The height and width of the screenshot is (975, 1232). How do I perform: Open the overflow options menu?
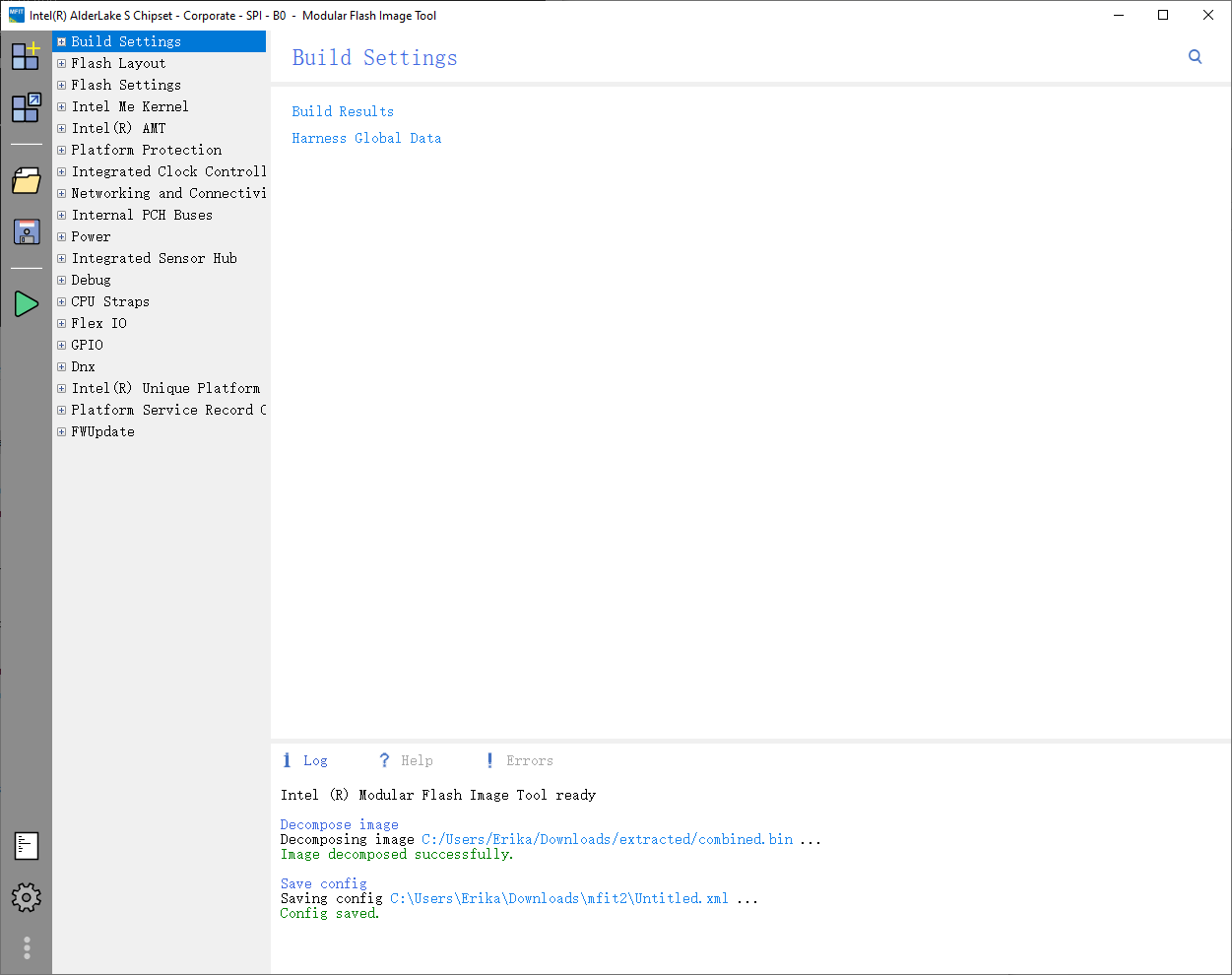pos(27,947)
